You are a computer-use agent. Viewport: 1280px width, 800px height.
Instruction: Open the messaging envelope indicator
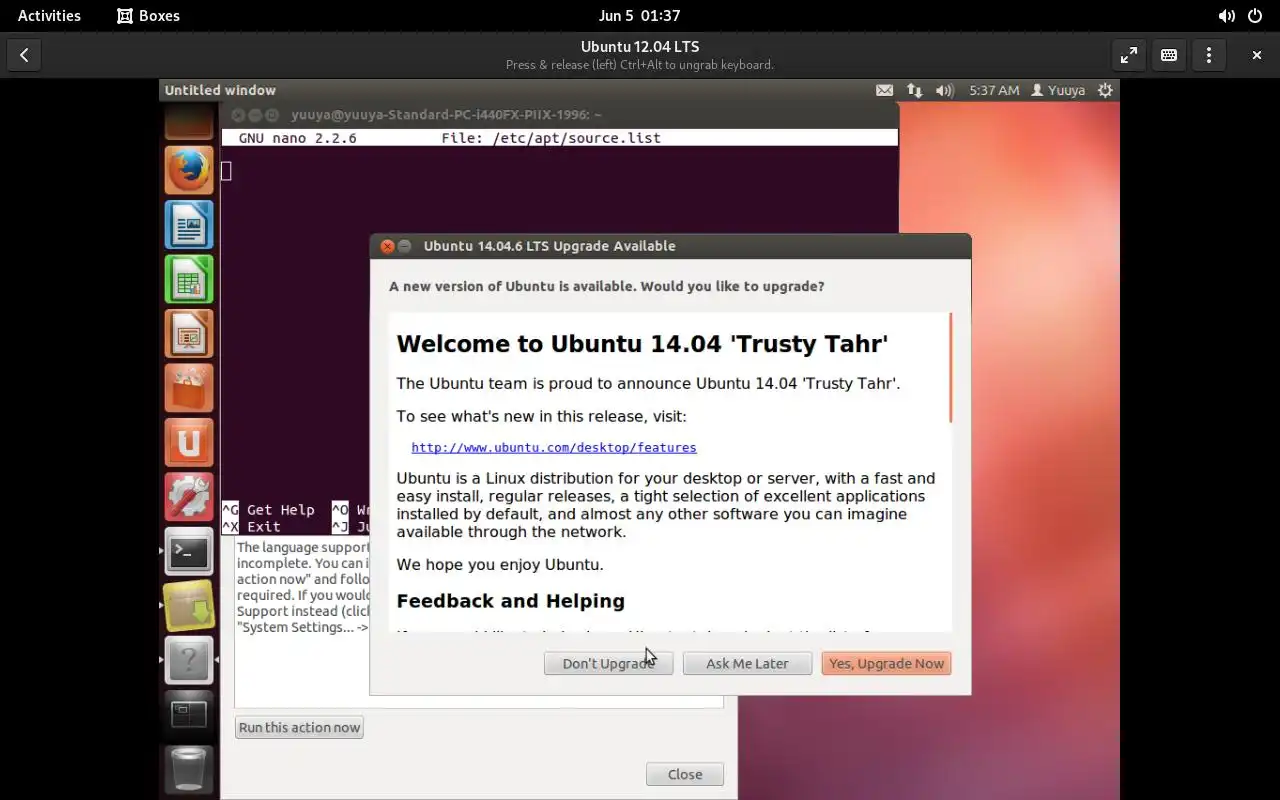click(884, 90)
